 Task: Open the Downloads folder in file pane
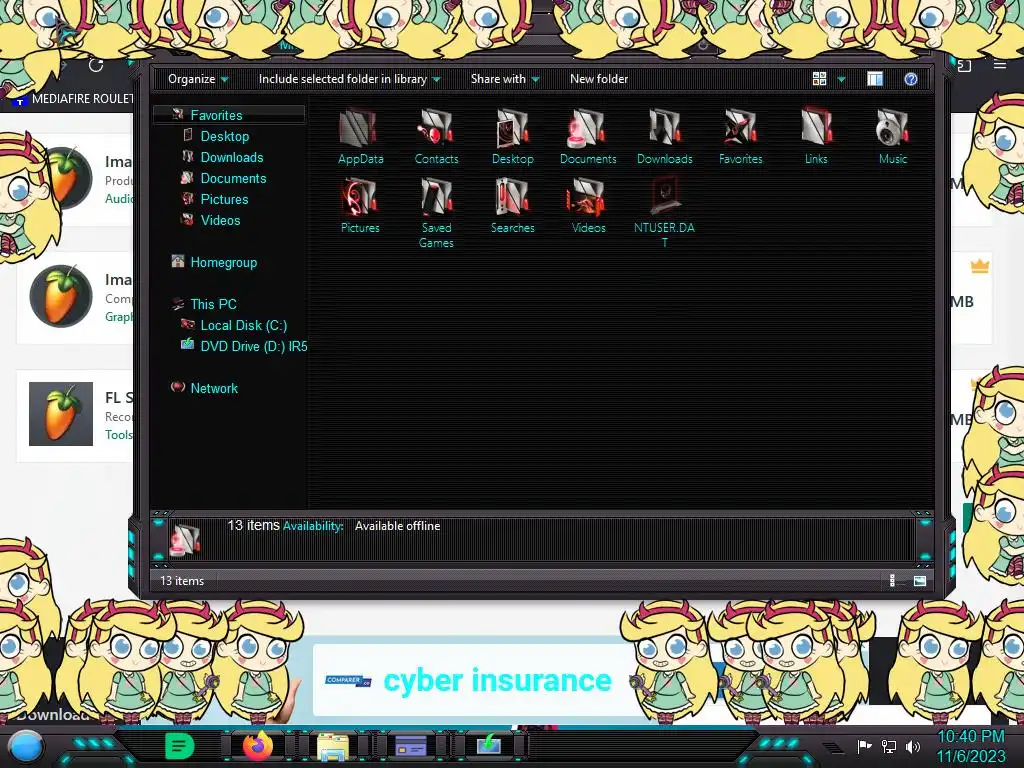point(665,136)
